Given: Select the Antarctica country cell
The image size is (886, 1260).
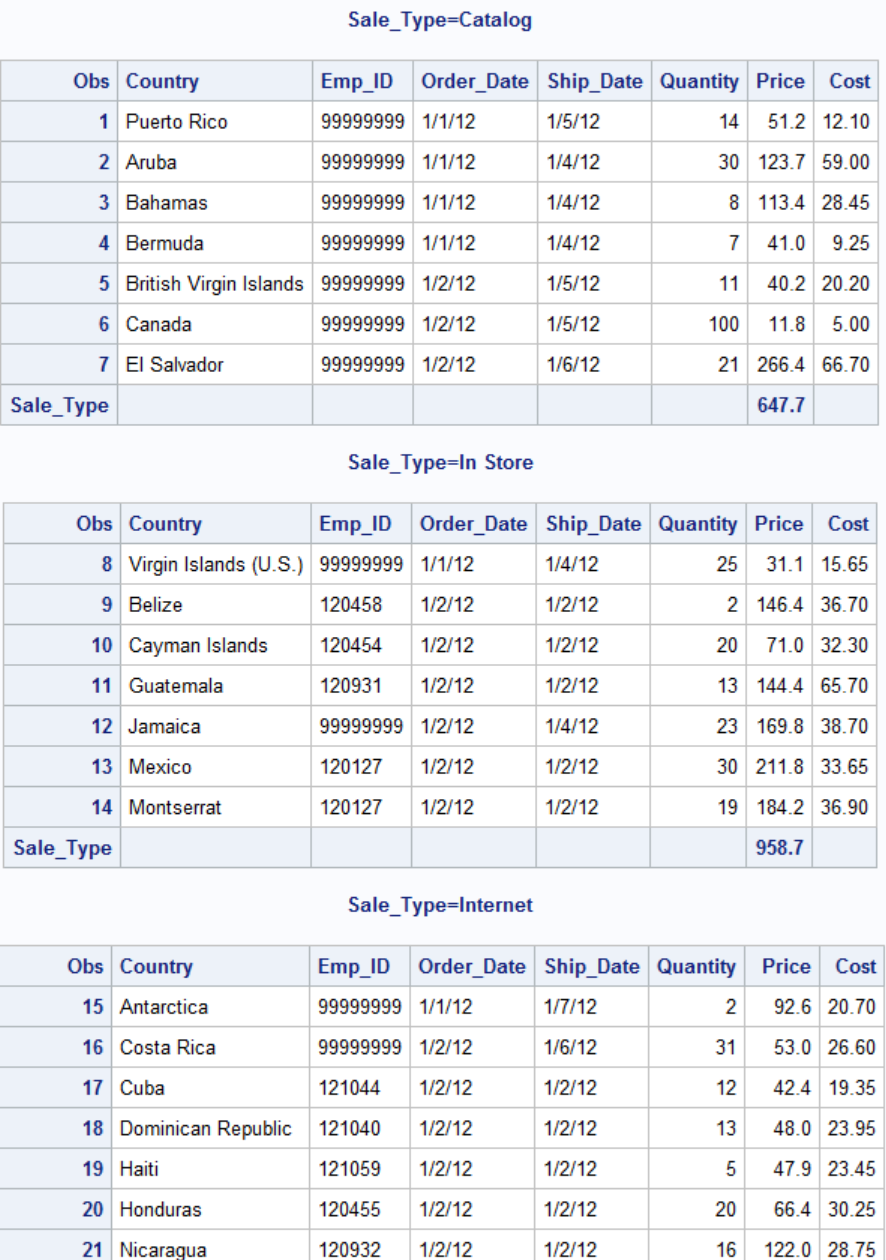Looking at the screenshot, I should click(x=161, y=1008).
